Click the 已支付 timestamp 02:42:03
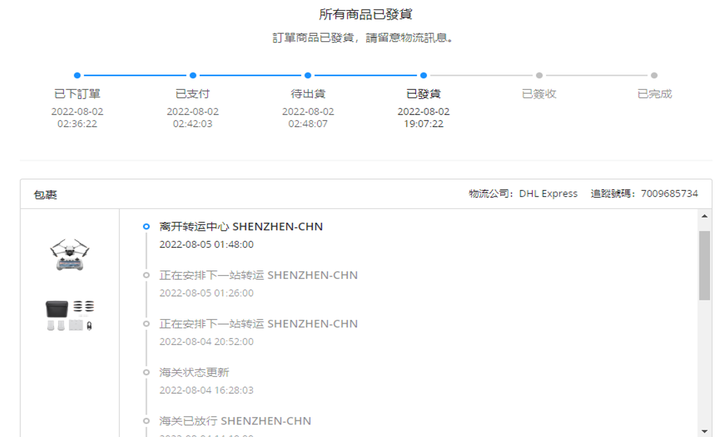Screen dimensions: 720x437 click(193, 124)
